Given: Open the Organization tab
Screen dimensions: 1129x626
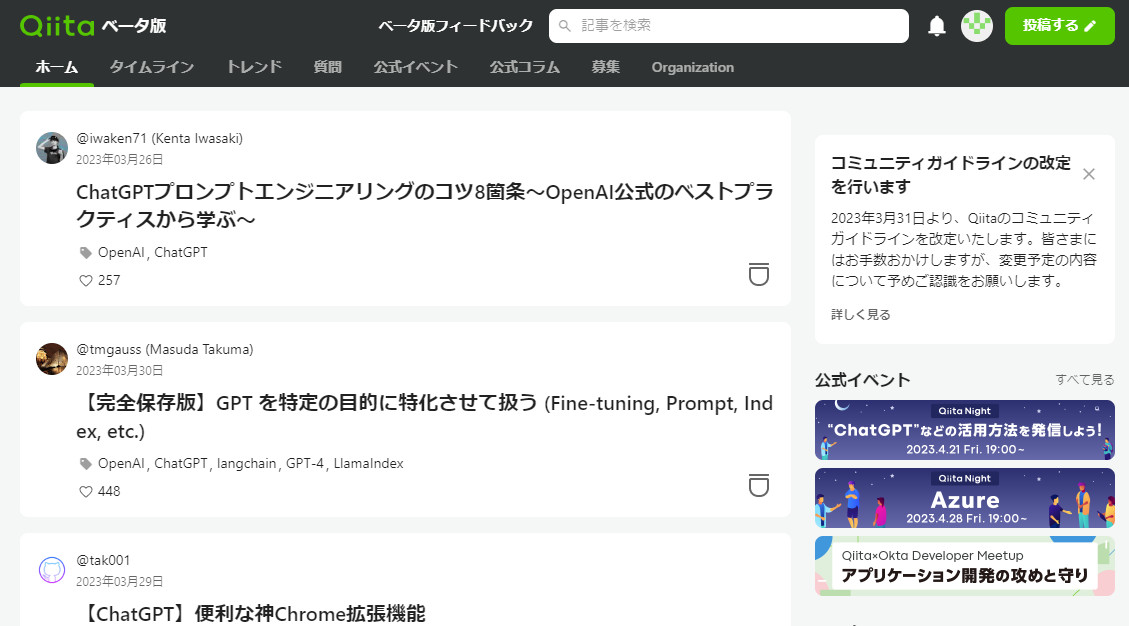Looking at the screenshot, I should 693,67.
